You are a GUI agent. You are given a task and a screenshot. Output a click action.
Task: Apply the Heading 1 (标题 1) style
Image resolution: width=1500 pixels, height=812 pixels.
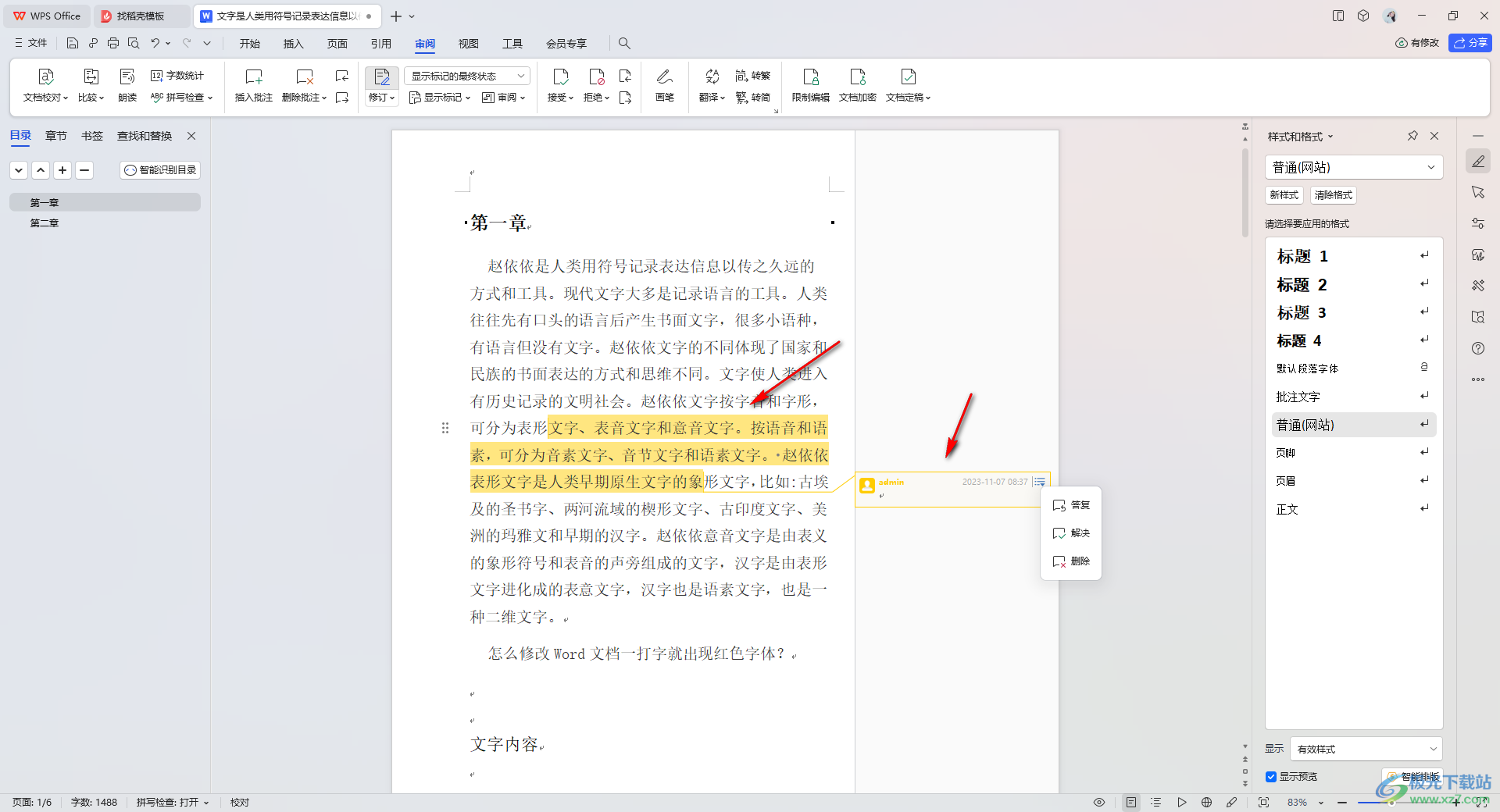(1353, 256)
